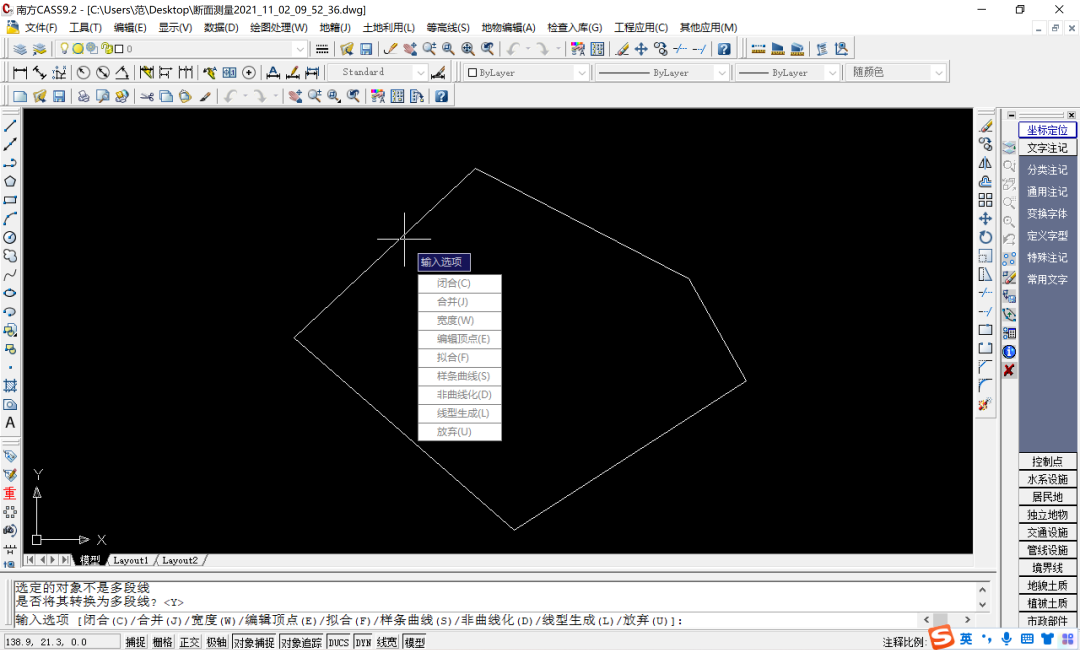Open the ByLayer color dropdown
The image size is (1080, 650).
click(581, 72)
